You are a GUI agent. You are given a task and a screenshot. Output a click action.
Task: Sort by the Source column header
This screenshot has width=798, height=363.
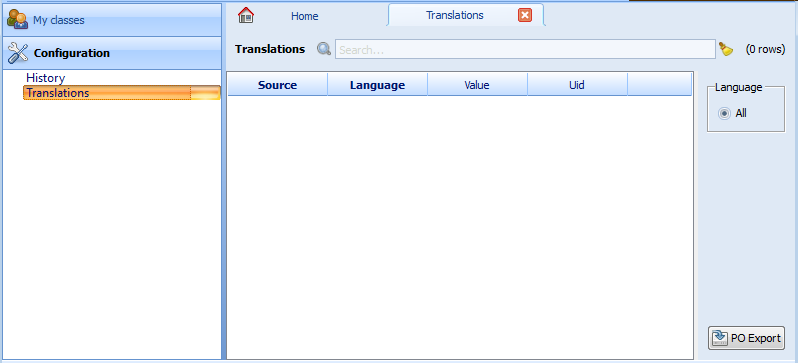coord(277,85)
